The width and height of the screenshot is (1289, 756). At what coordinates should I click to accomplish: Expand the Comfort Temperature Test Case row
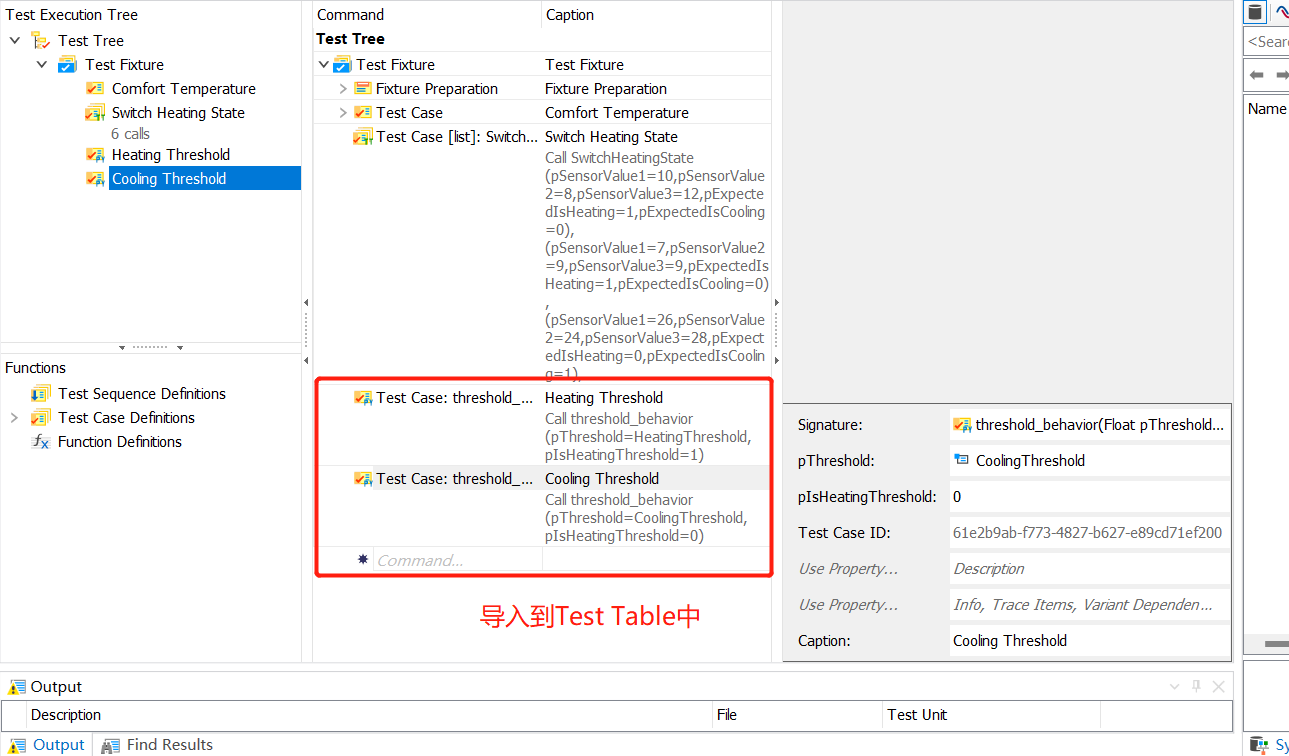point(343,112)
